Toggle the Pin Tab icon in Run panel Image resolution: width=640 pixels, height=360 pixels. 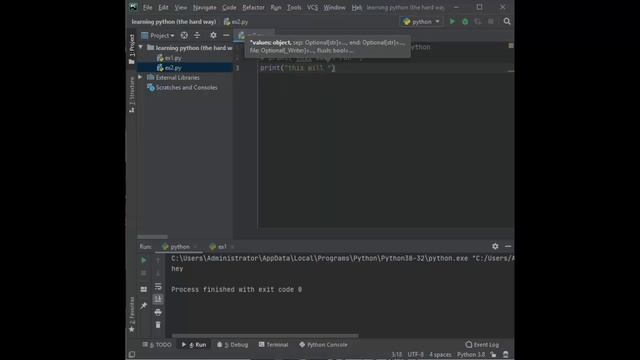click(x=144, y=305)
